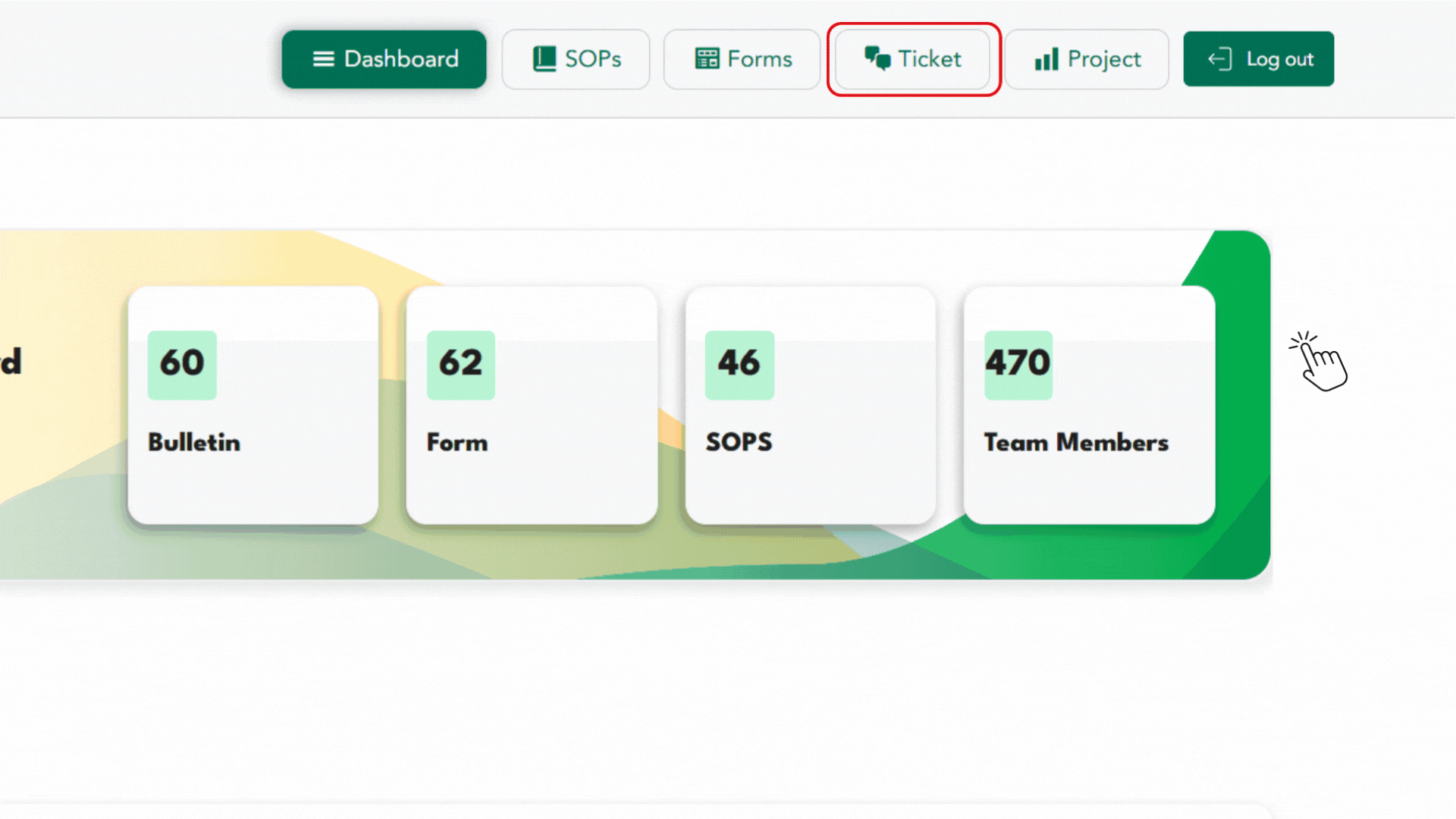Click the hamburger icon in Dashboard button
The height and width of the screenshot is (819, 1456).
pyautogui.click(x=323, y=59)
